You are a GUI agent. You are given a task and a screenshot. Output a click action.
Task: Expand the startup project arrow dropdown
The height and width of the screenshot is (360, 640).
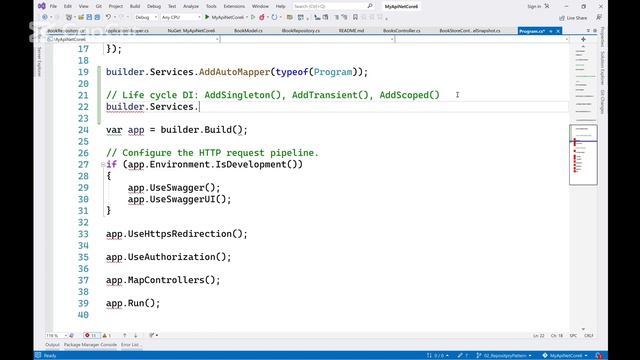tap(247, 18)
